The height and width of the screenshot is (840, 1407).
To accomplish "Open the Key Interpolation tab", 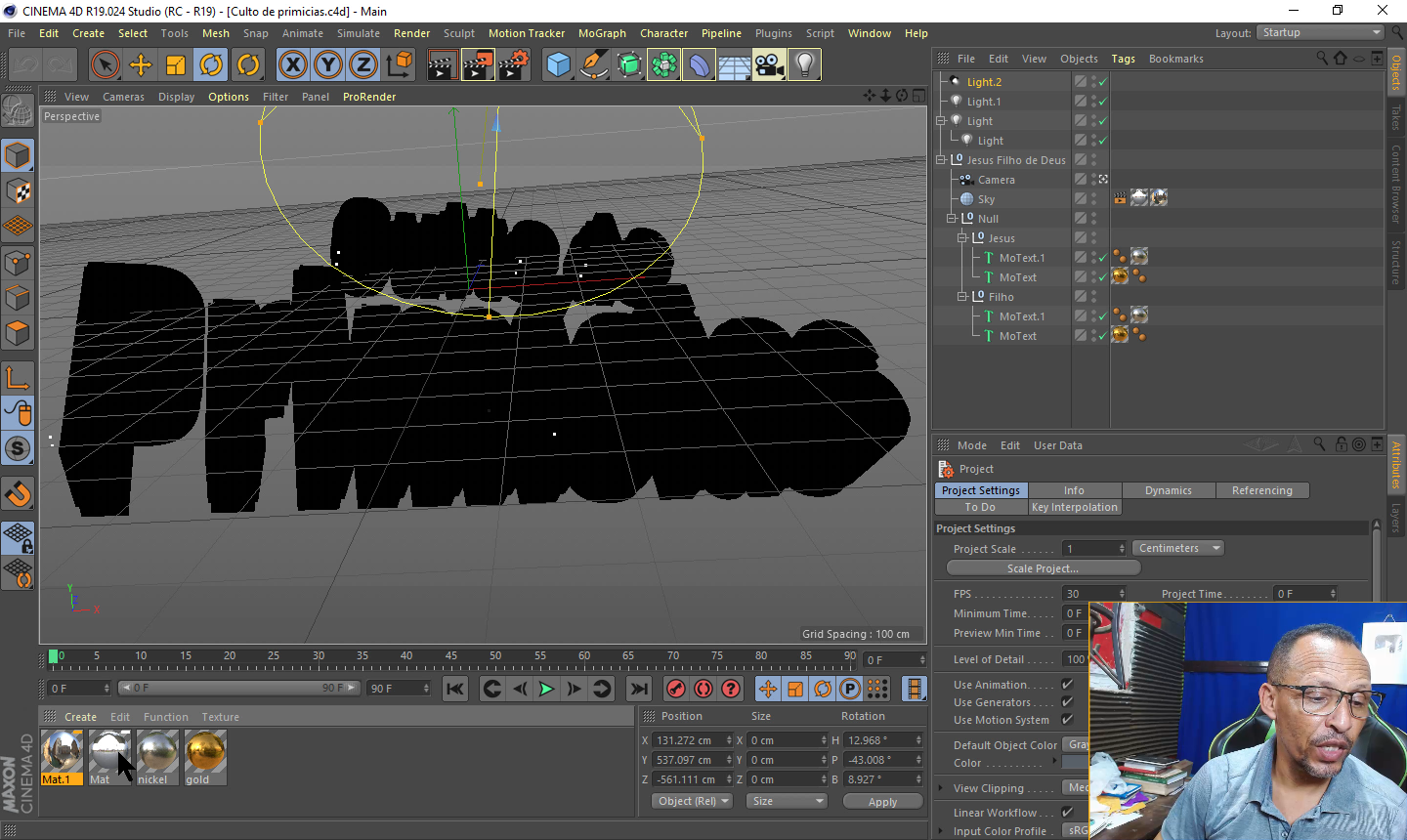I will click(1075, 507).
